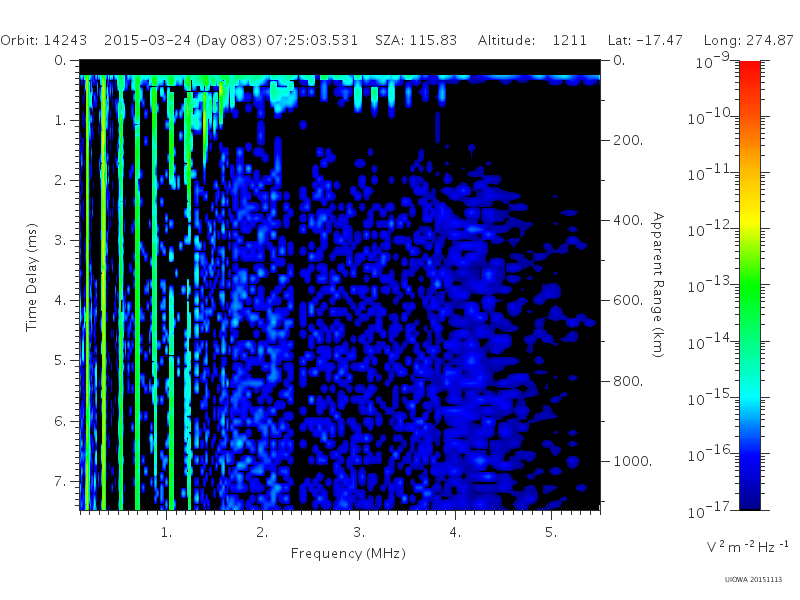Click the Apparent Range (km) axis label
Image resolution: width=800 pixels, height=600 pixels.
coord(658,285)
